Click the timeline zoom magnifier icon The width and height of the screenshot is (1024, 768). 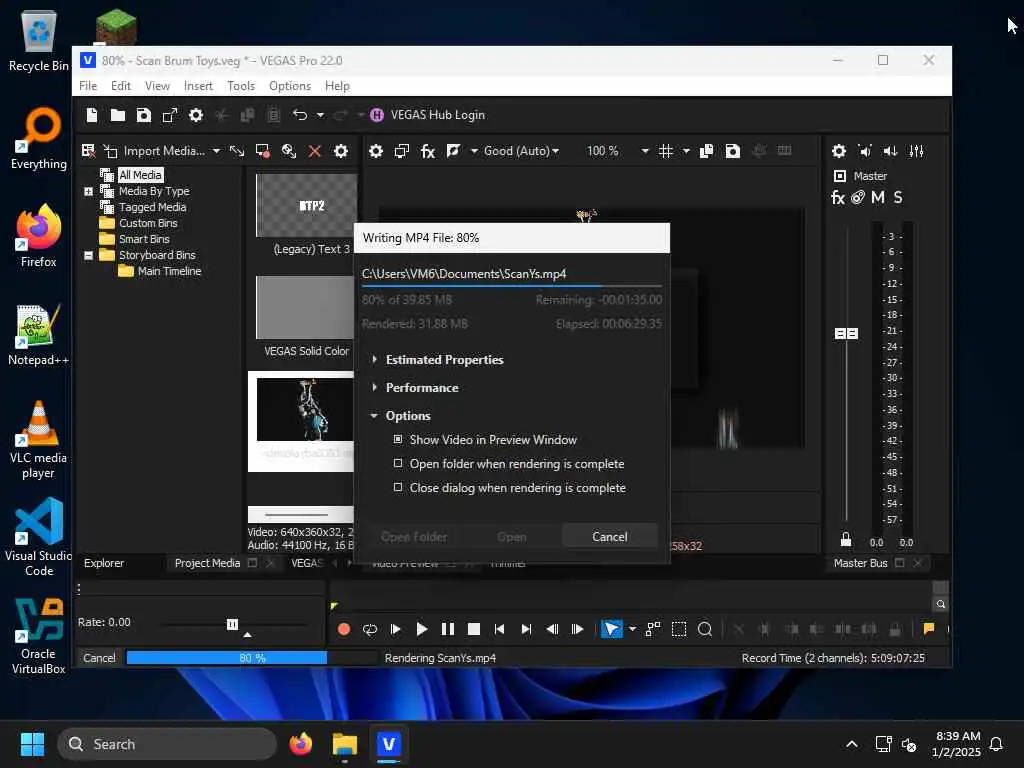point(940,604)
